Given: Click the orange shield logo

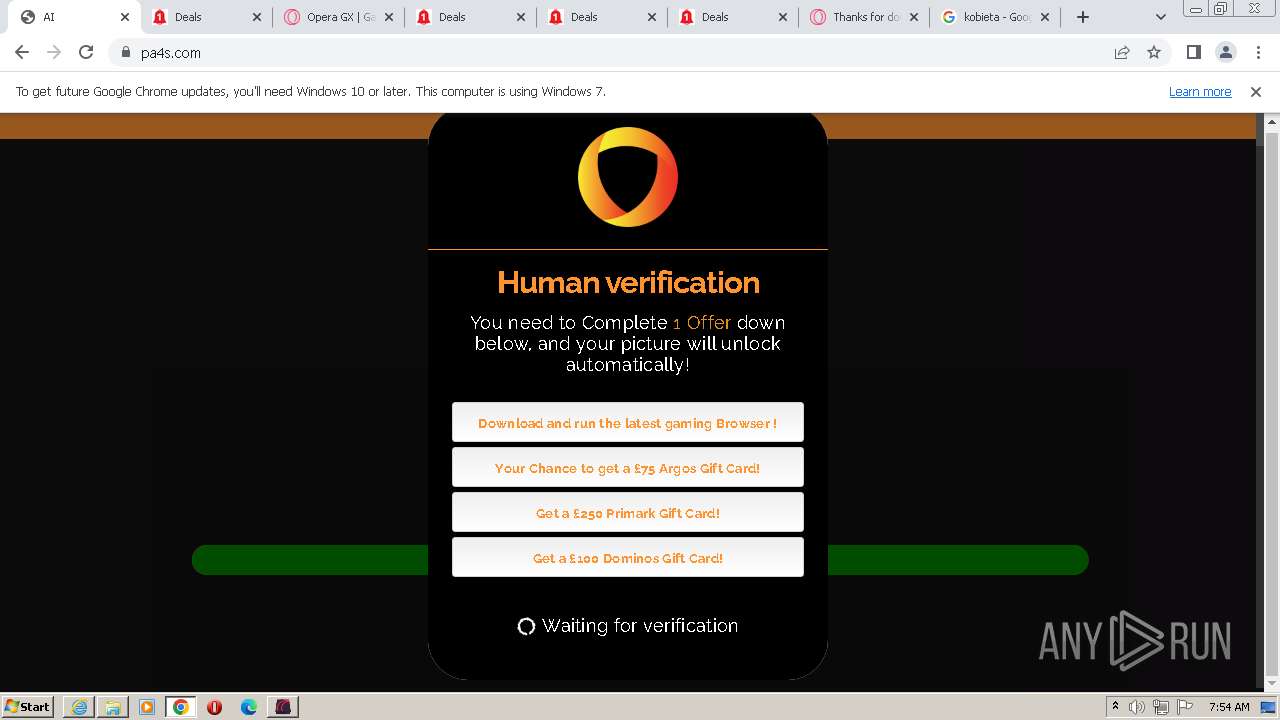Looking at the screenshot, I should click(628, 177).
